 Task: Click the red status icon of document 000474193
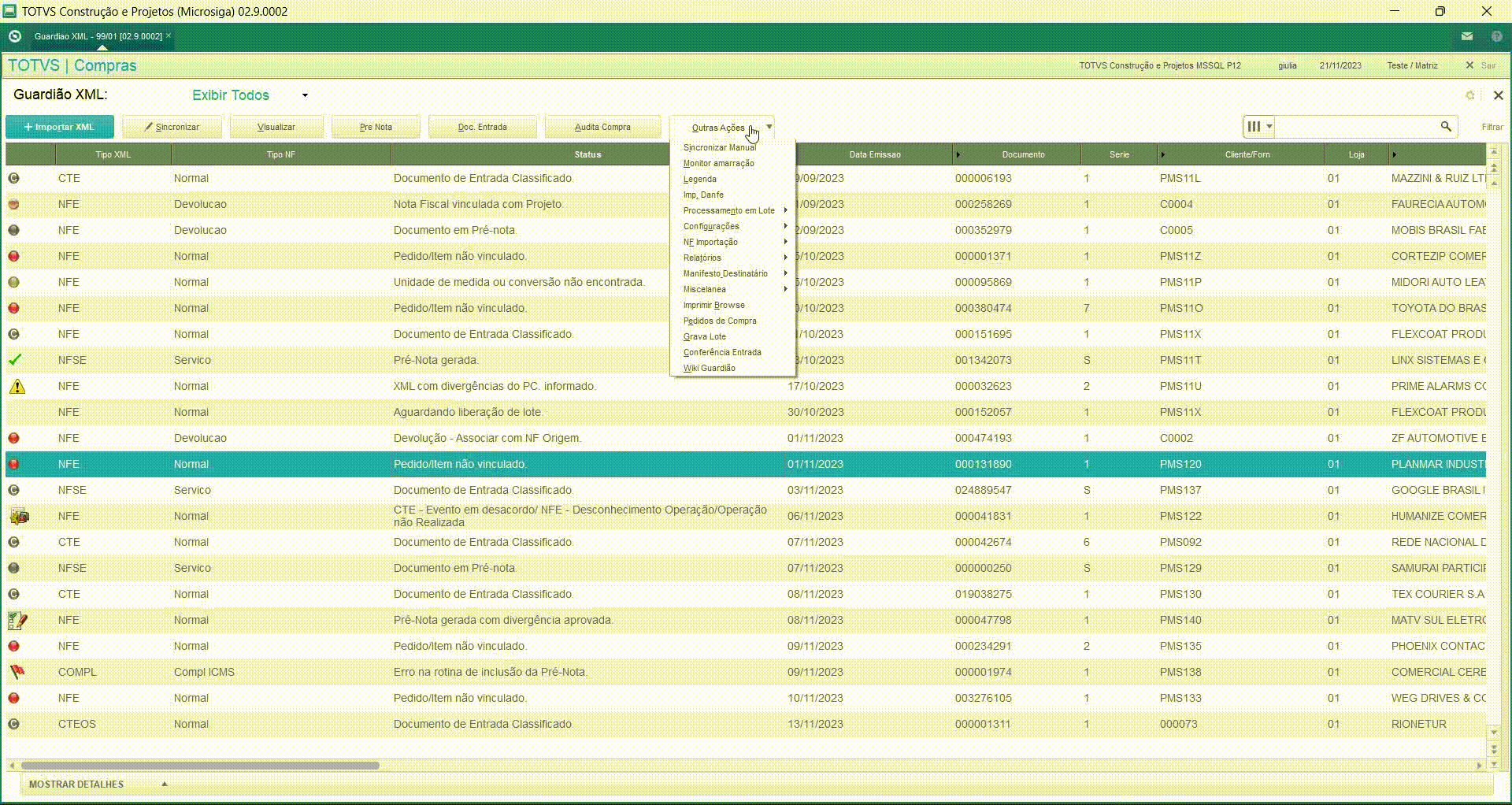(x=13, y=438)
